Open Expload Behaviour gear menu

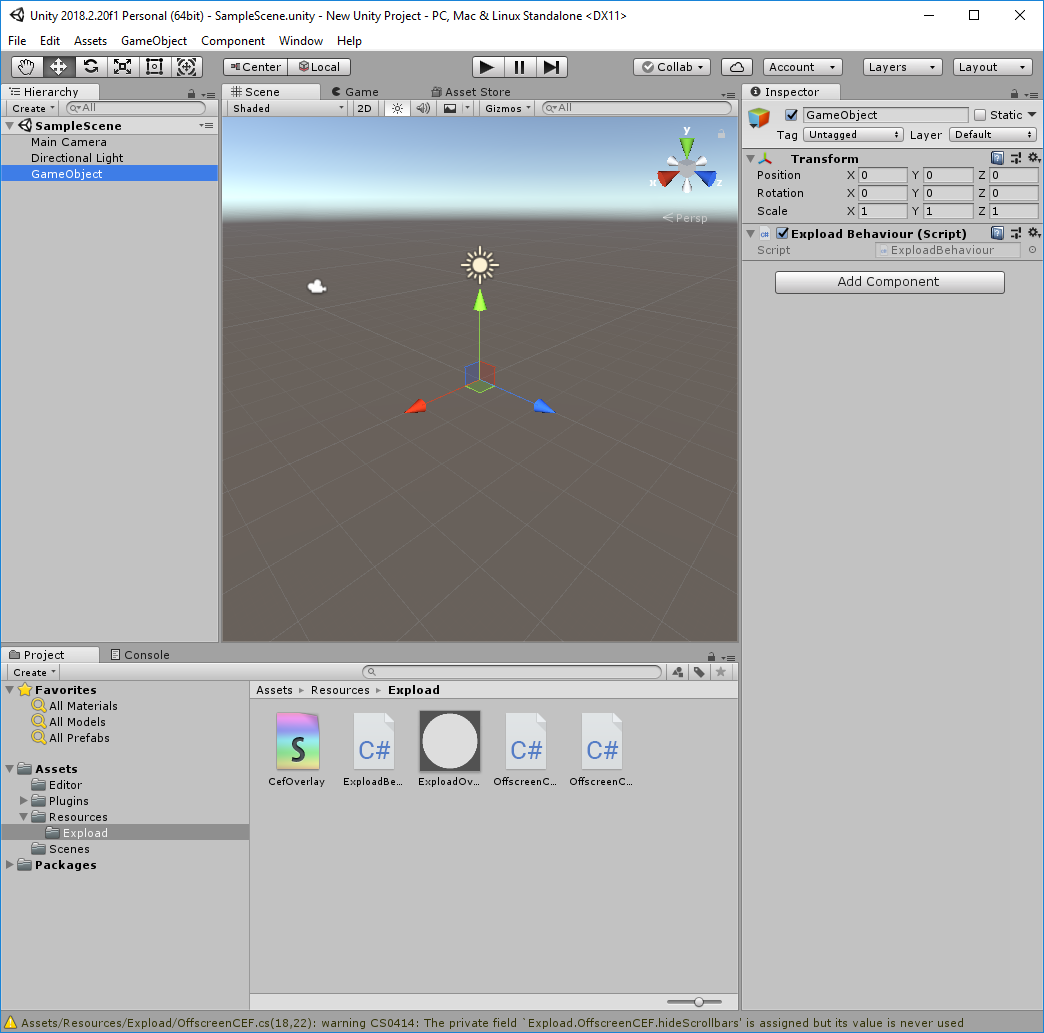pyautogui.click(x=1034, y=232)
